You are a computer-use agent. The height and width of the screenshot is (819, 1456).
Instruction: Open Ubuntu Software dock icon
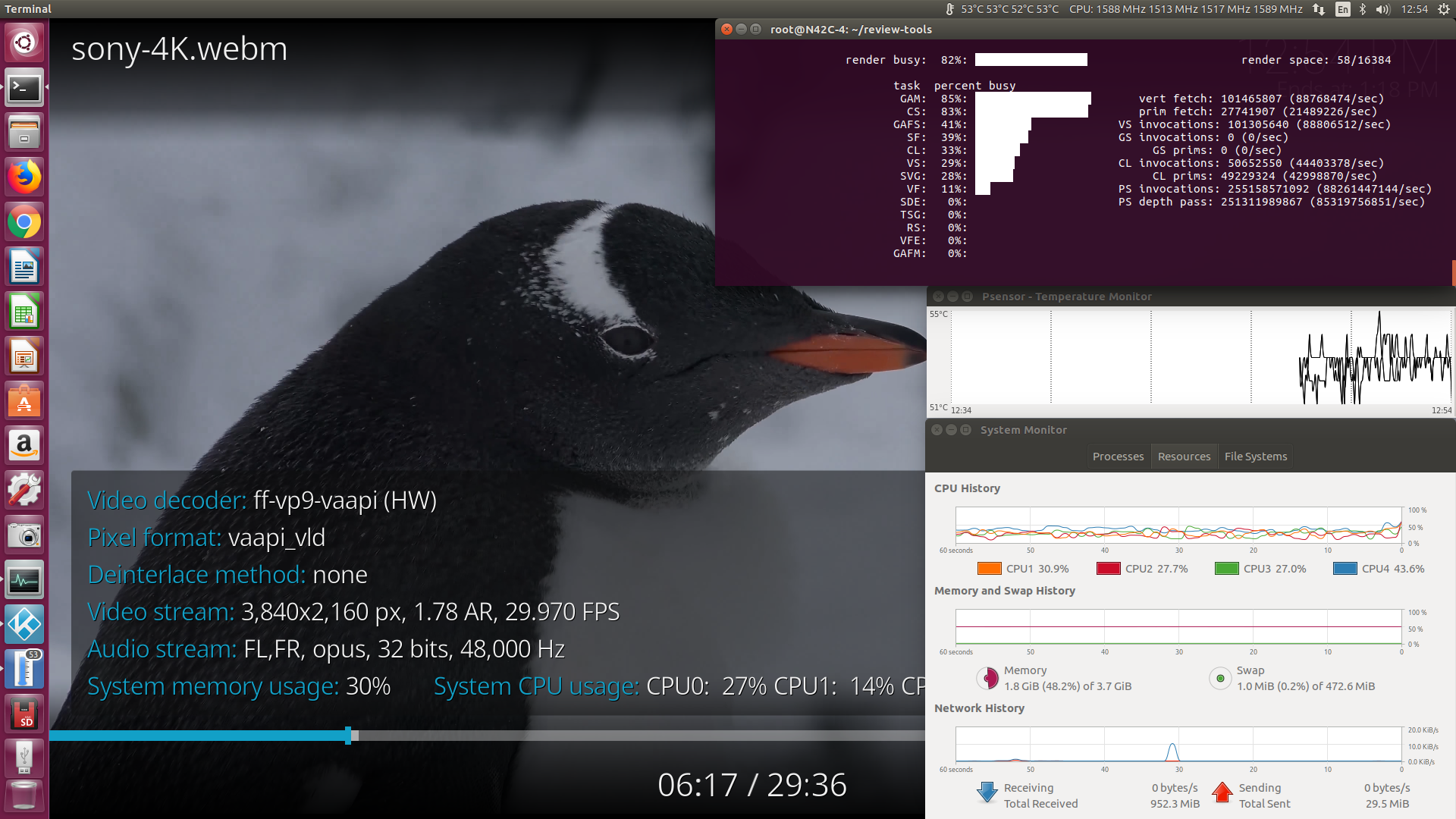[24, 401]
